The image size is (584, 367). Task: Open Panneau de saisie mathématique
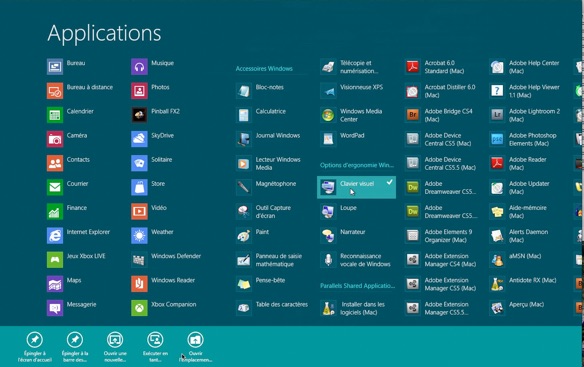(x=269, y=260)
